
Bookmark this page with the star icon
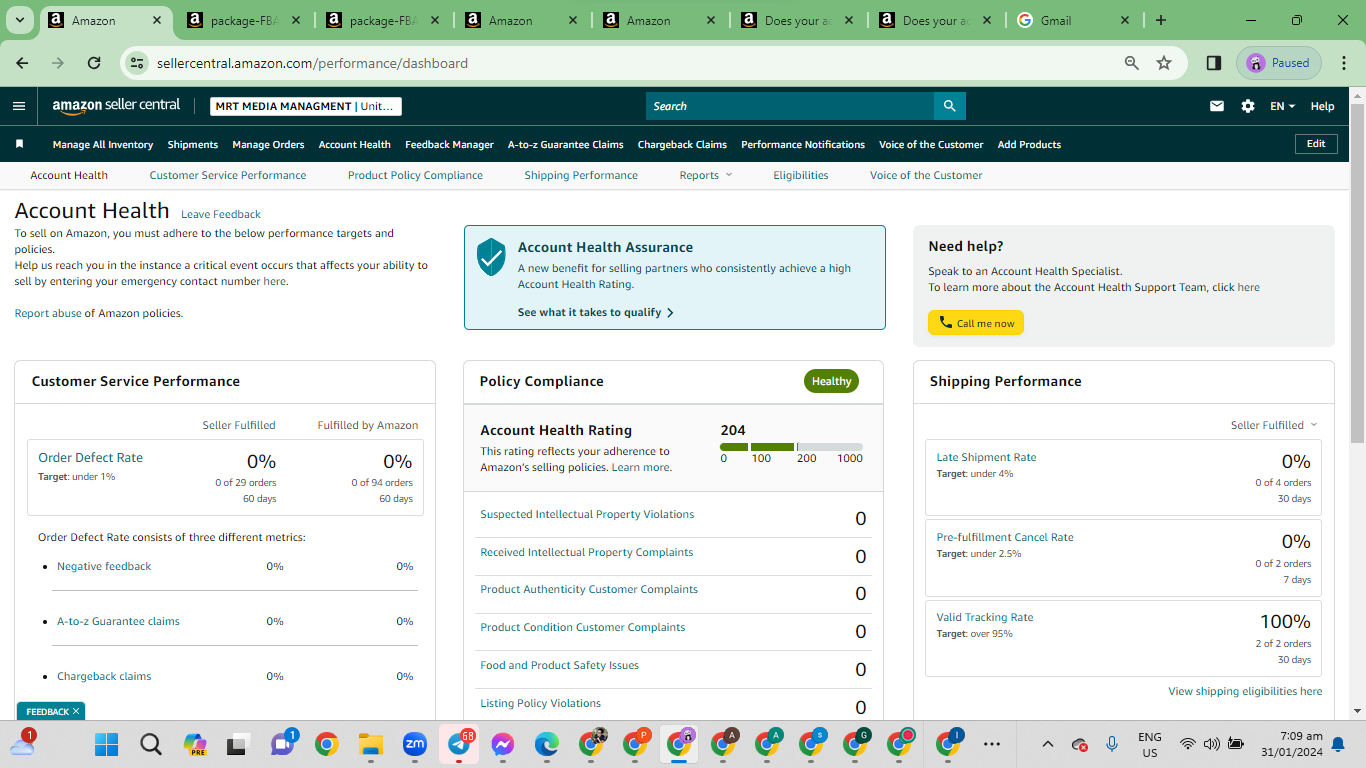(x=1164, y=63)
